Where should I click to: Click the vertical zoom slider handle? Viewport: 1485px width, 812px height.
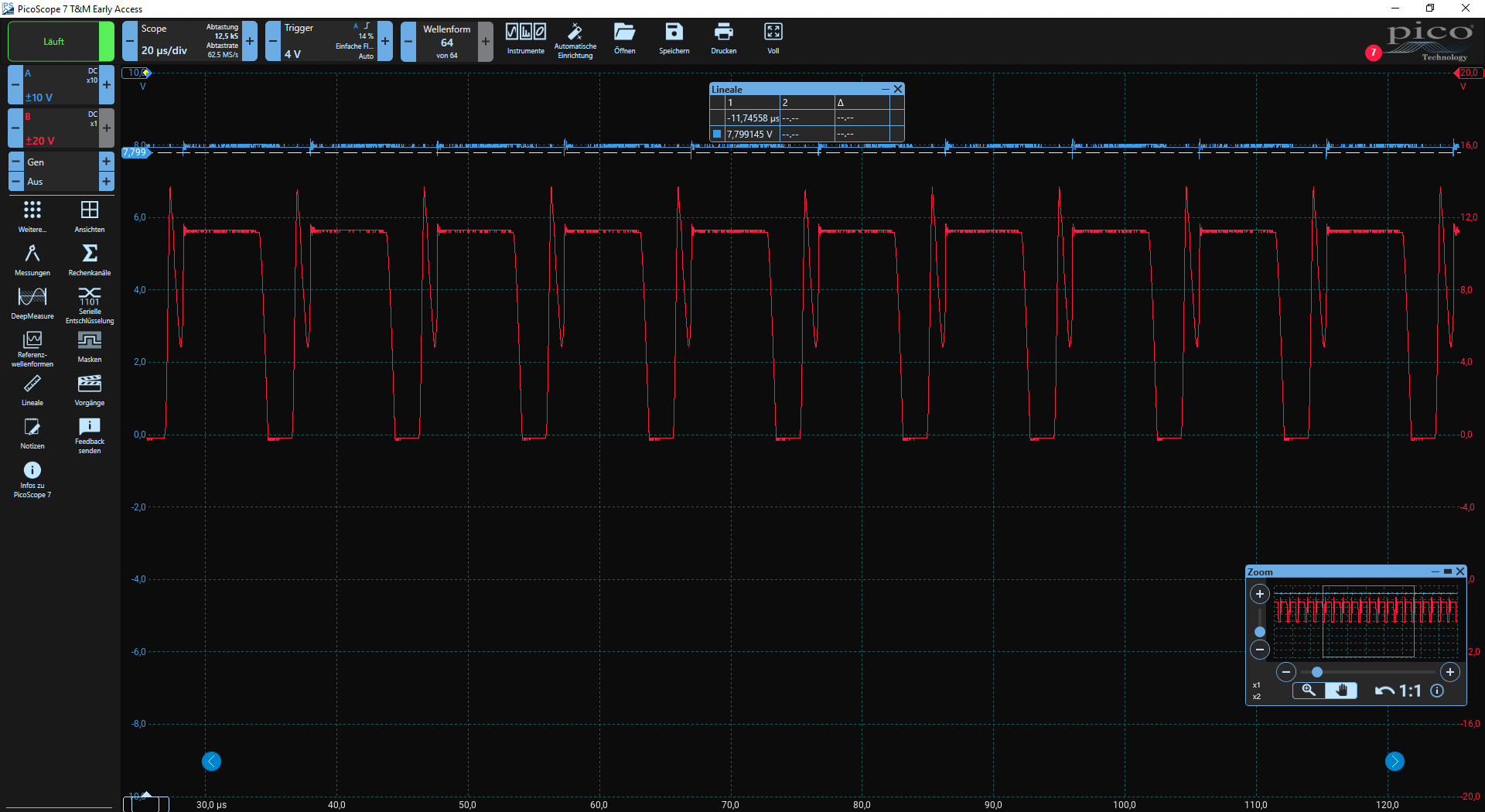tap(1260, 632)
